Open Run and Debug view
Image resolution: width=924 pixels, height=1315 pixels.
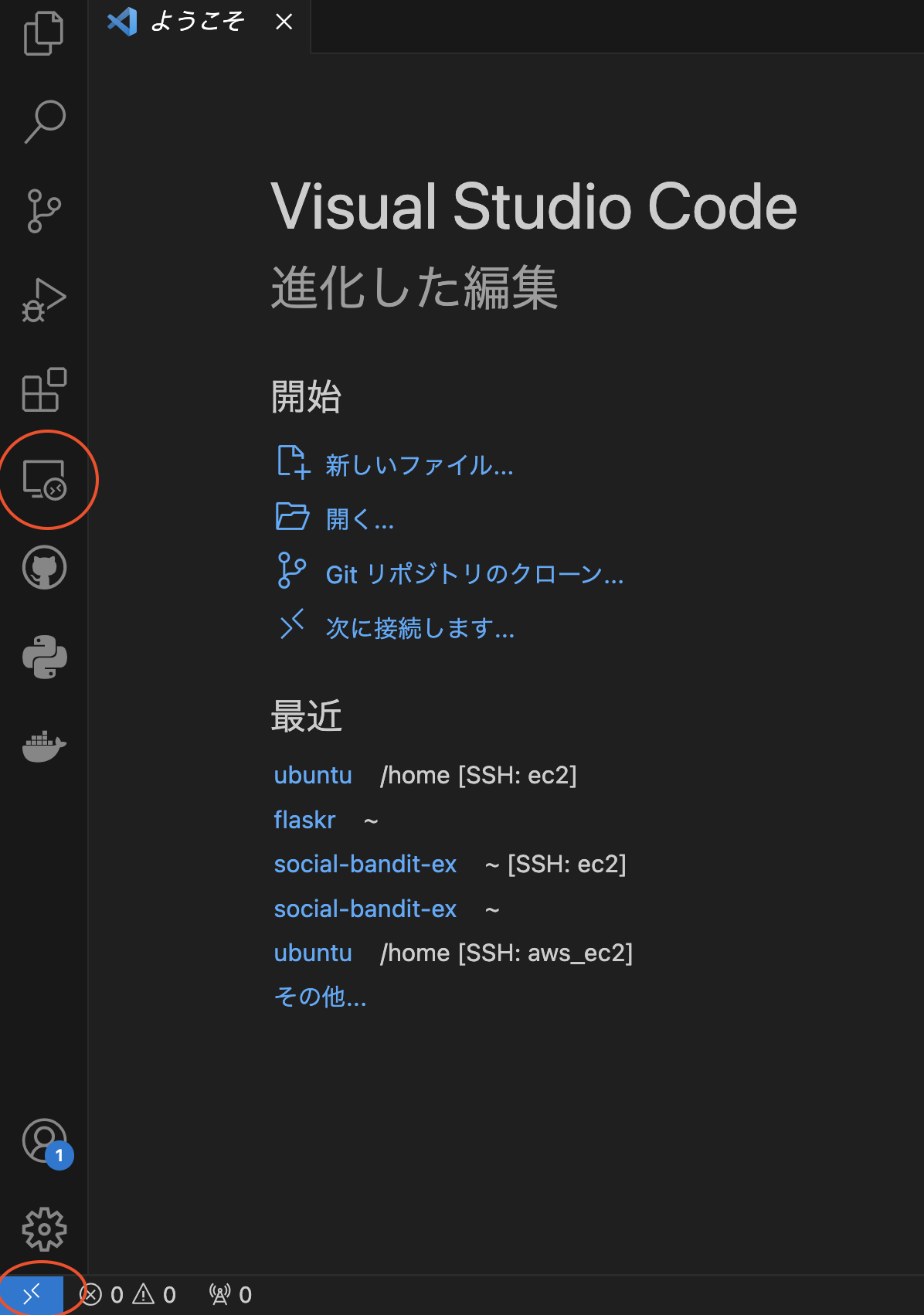pyautogui.click(x=44, y=301)
